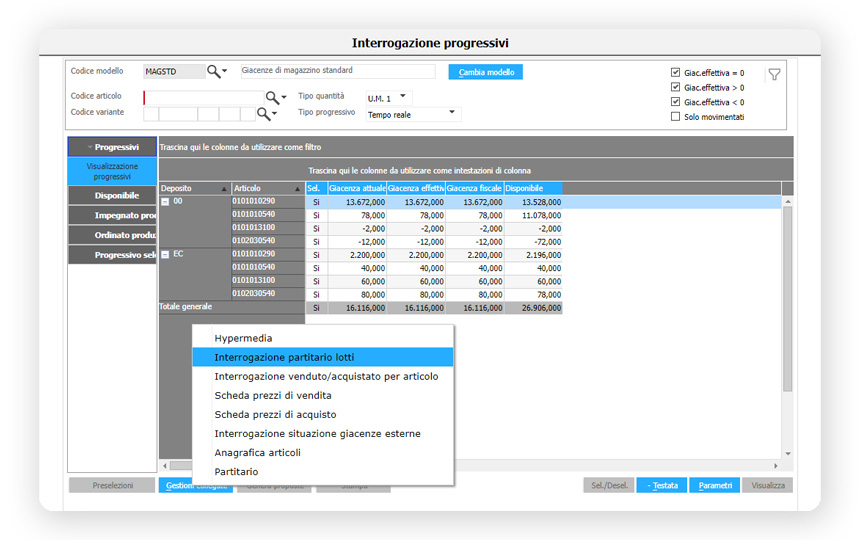860x540 pixels.
Task: Enable Solo movimentati checkbox
Action: tap(675, 117)
